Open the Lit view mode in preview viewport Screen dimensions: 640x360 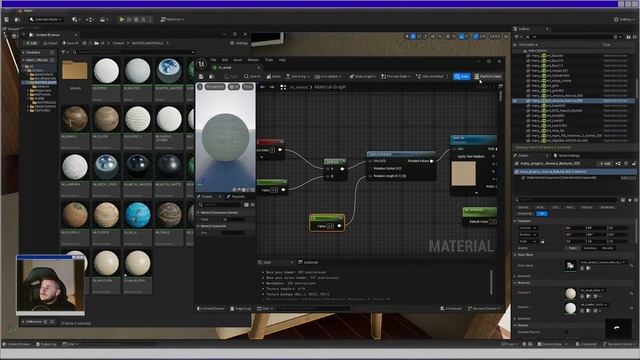click(234, 87)
